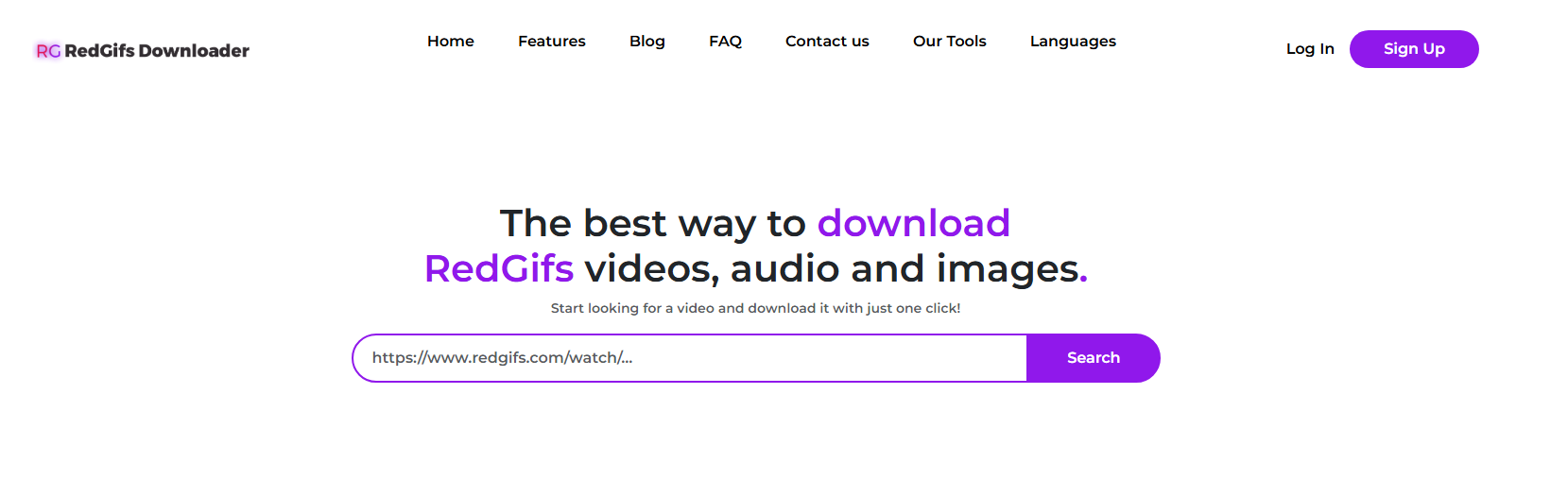Click "The best way to" headline text
1568x497 pixels.
pyautogui.click(x=652, y=224)
